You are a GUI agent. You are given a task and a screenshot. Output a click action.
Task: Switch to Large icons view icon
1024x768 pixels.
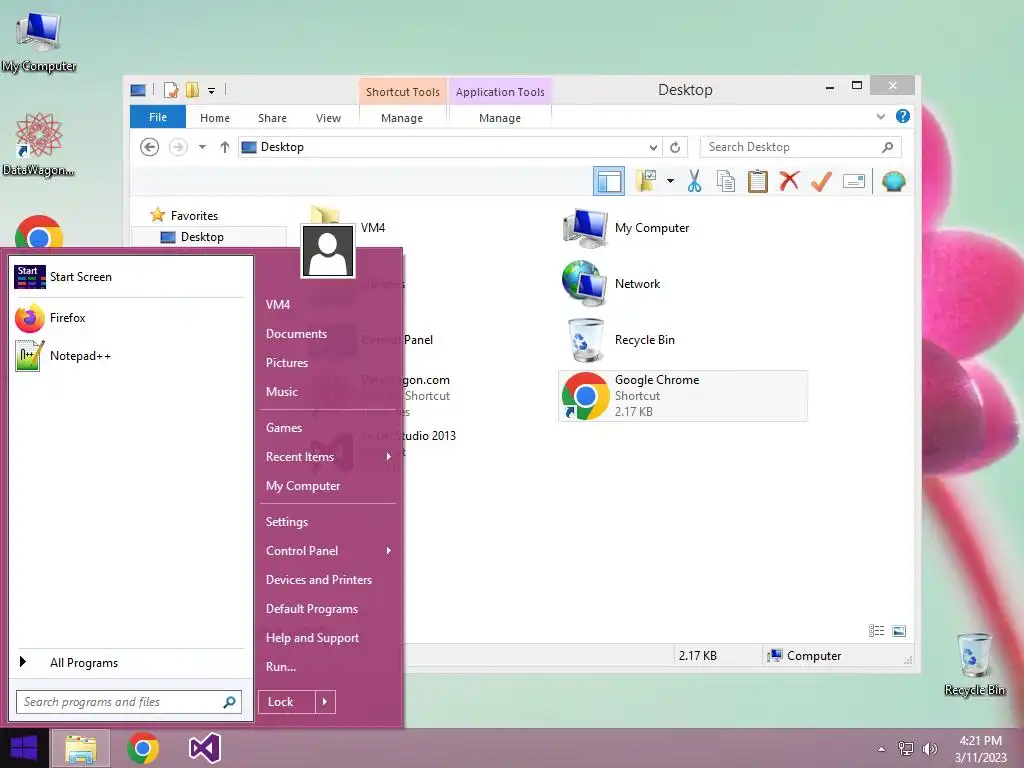[x=899, y=630]
